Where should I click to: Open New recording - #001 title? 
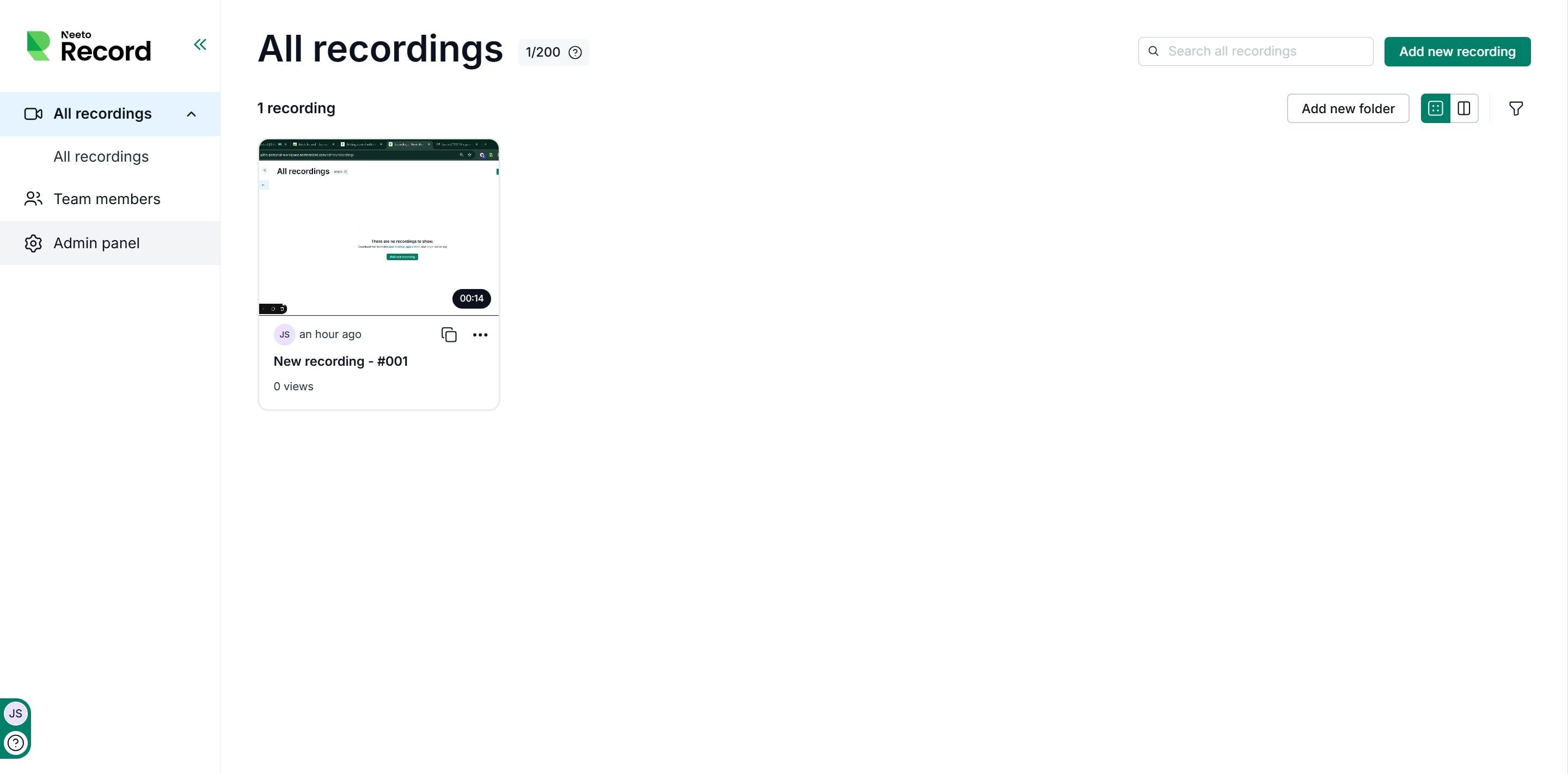tap(340, 361)
